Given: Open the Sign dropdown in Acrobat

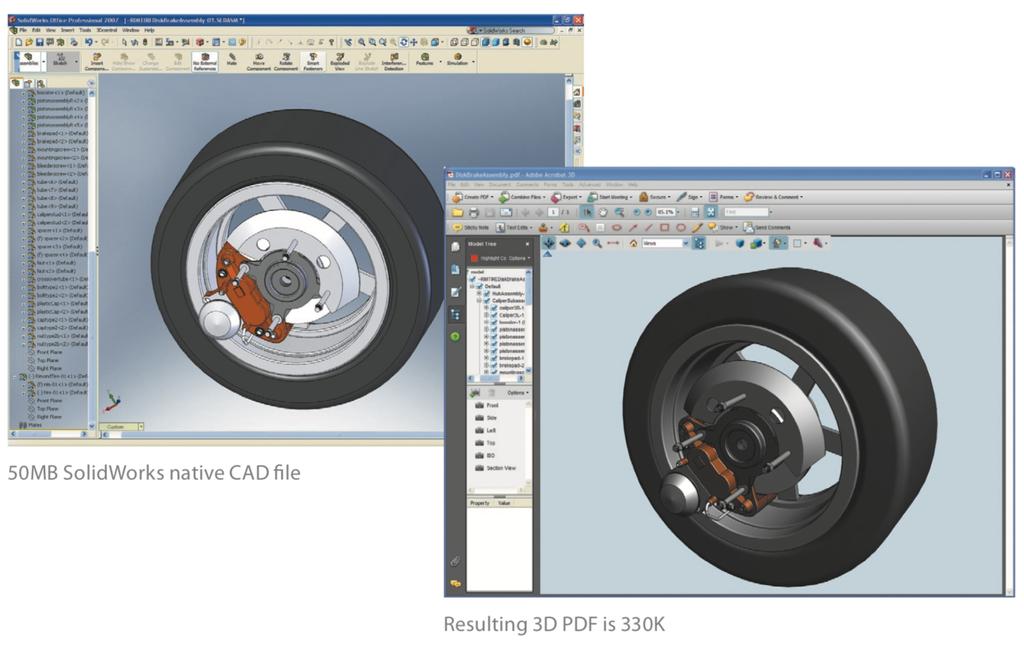Looking at the screenshot, I should point(690,197).
